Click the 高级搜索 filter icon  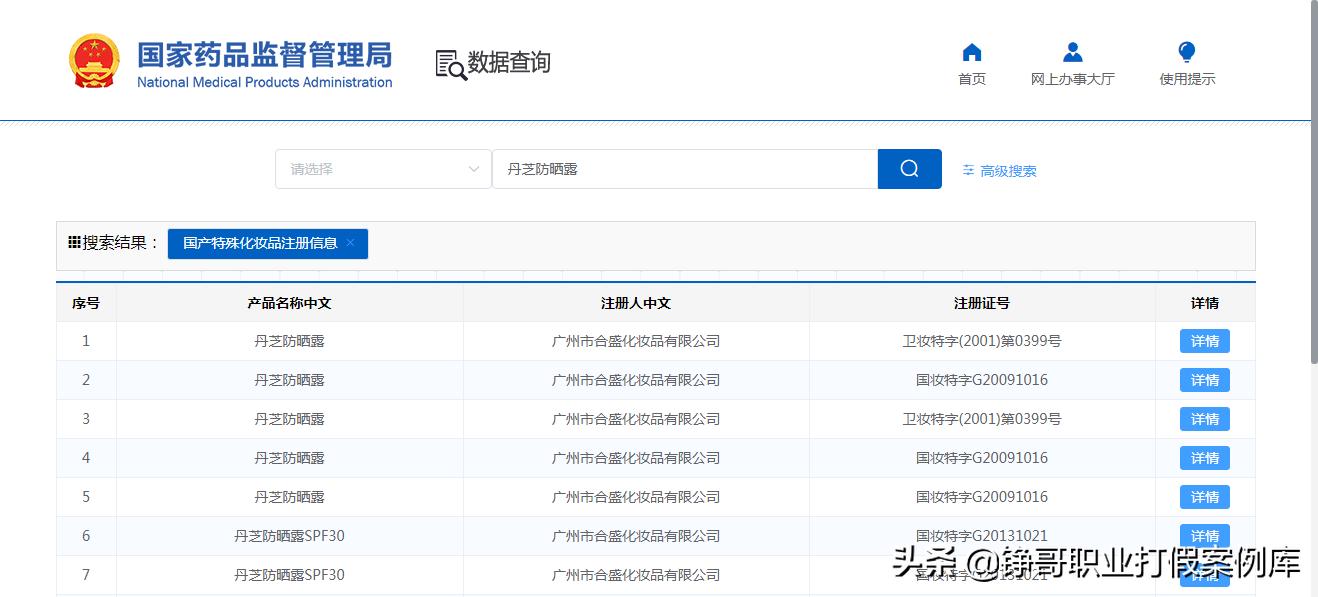pos(968,171)
